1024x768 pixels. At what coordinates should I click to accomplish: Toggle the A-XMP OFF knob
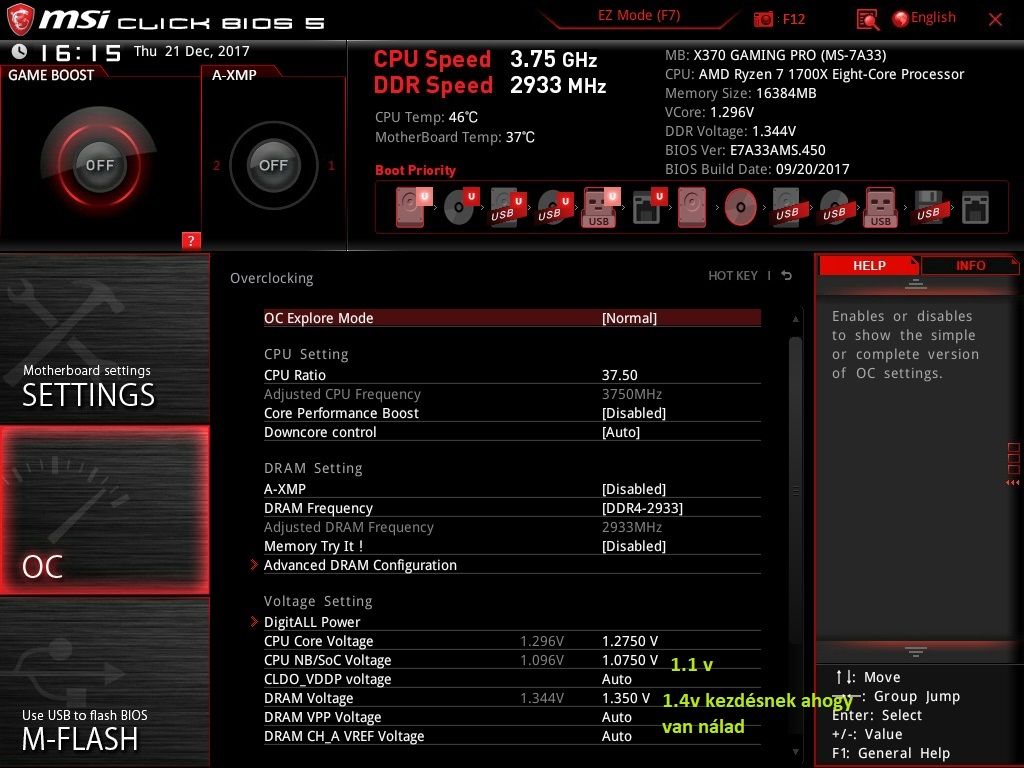pos(273,165)
